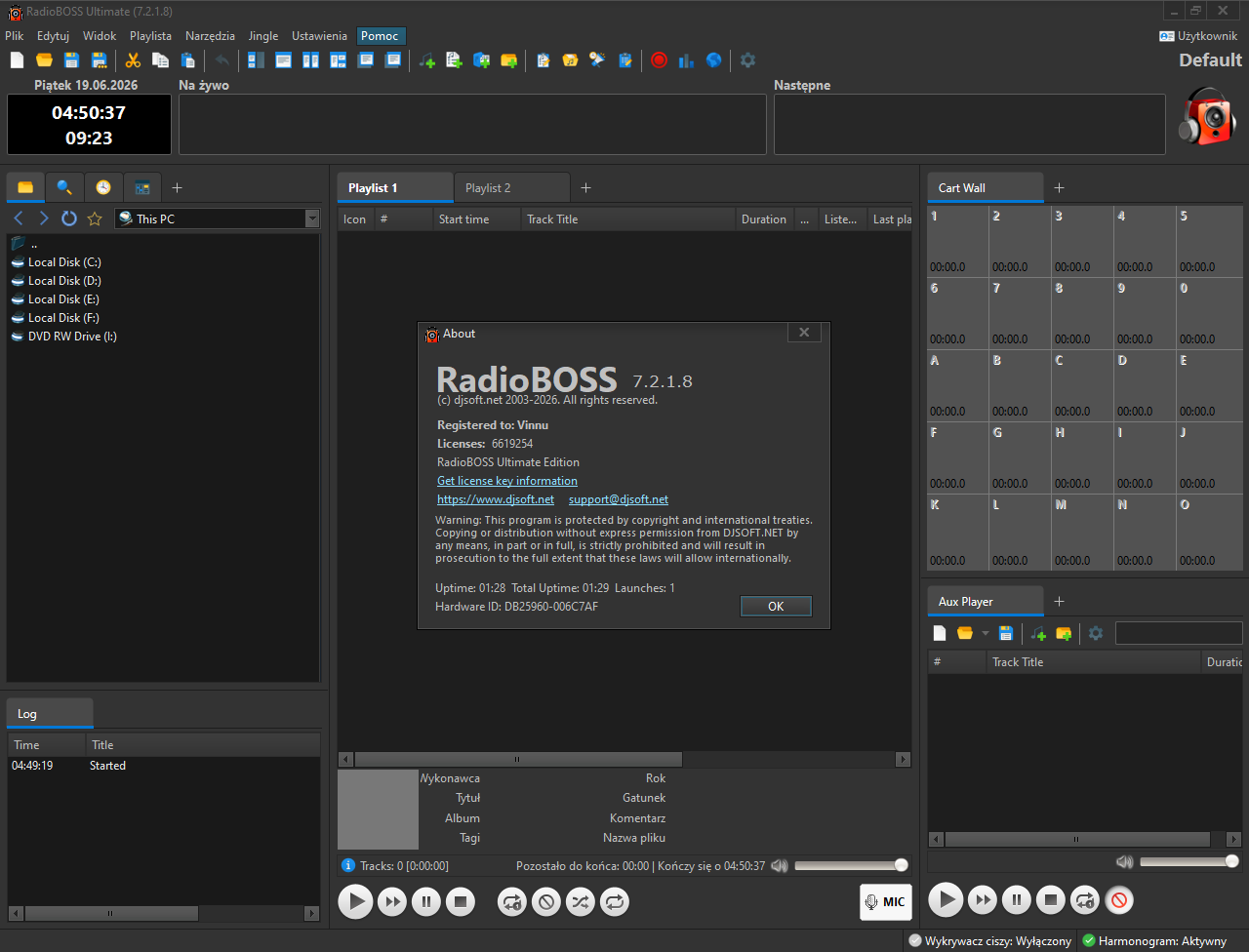The image size is (1249, 952).
Task: Toggle shuffle mode in main player
Action: [x=581, y=902]
